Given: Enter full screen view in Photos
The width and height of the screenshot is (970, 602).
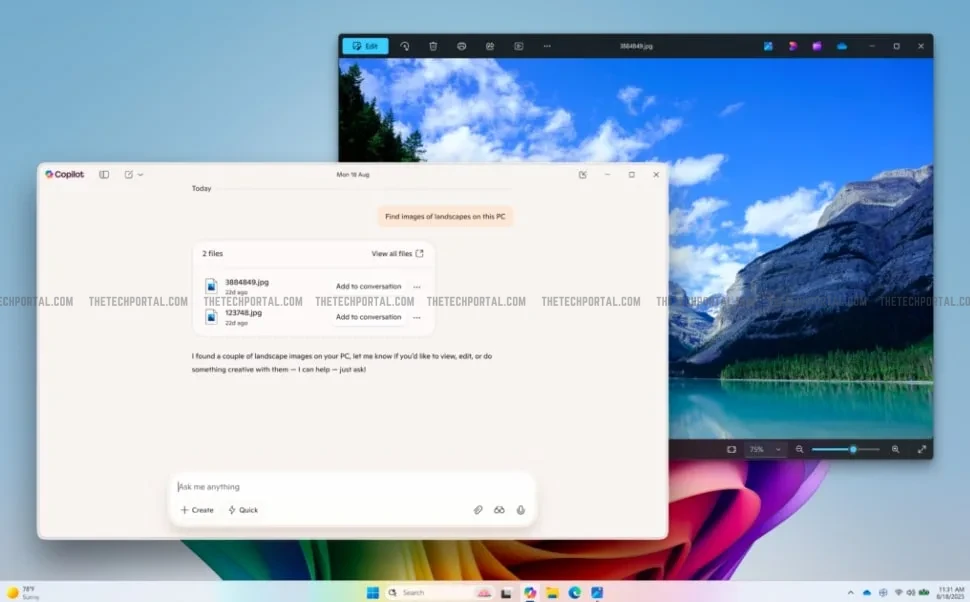Looking at the screenshot, I should point(922,449).
